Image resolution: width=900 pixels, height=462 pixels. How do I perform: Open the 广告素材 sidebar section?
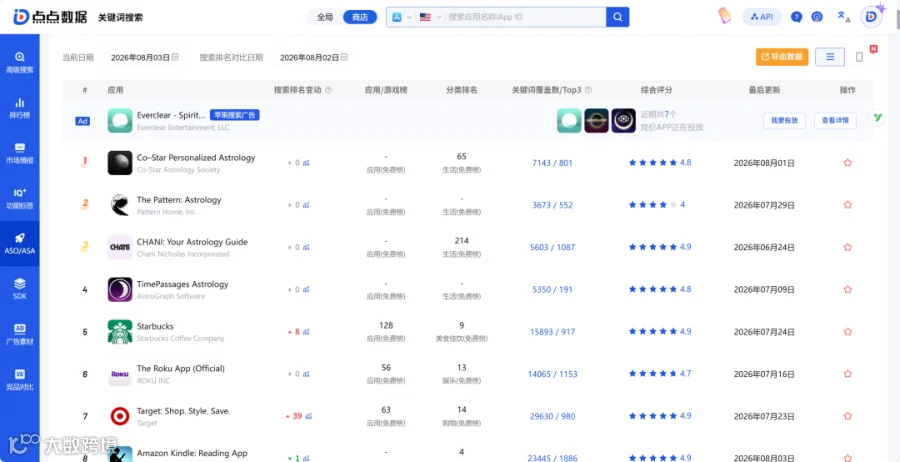[20, 334]
